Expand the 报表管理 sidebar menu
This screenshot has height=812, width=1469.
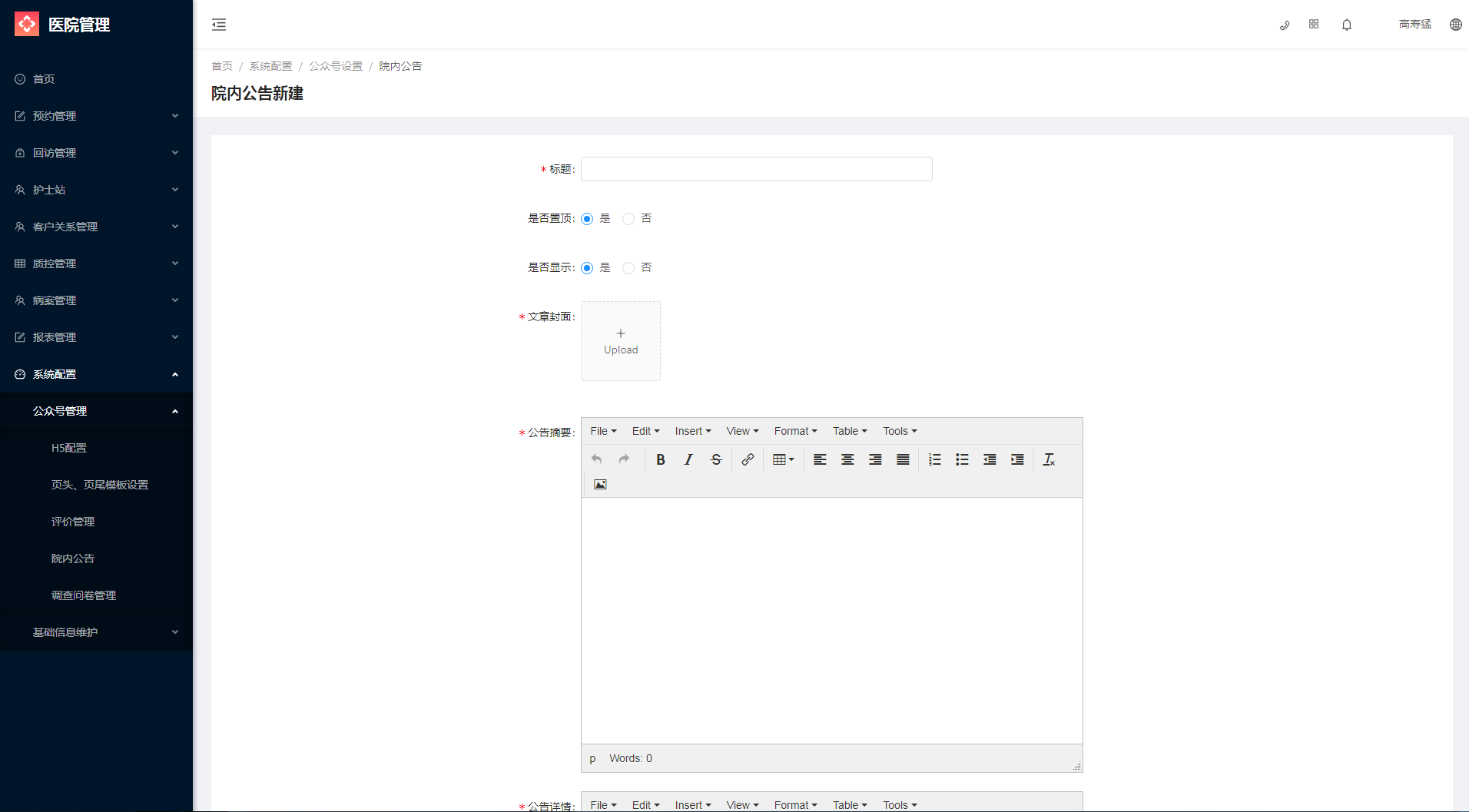tap(96, 337)
